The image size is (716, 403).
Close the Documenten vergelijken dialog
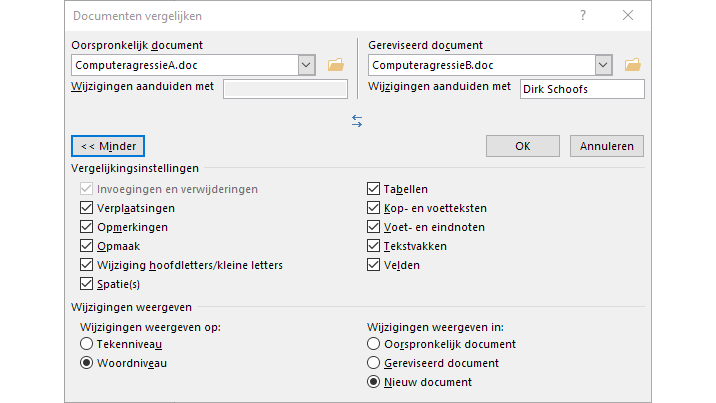click(628, 16)
